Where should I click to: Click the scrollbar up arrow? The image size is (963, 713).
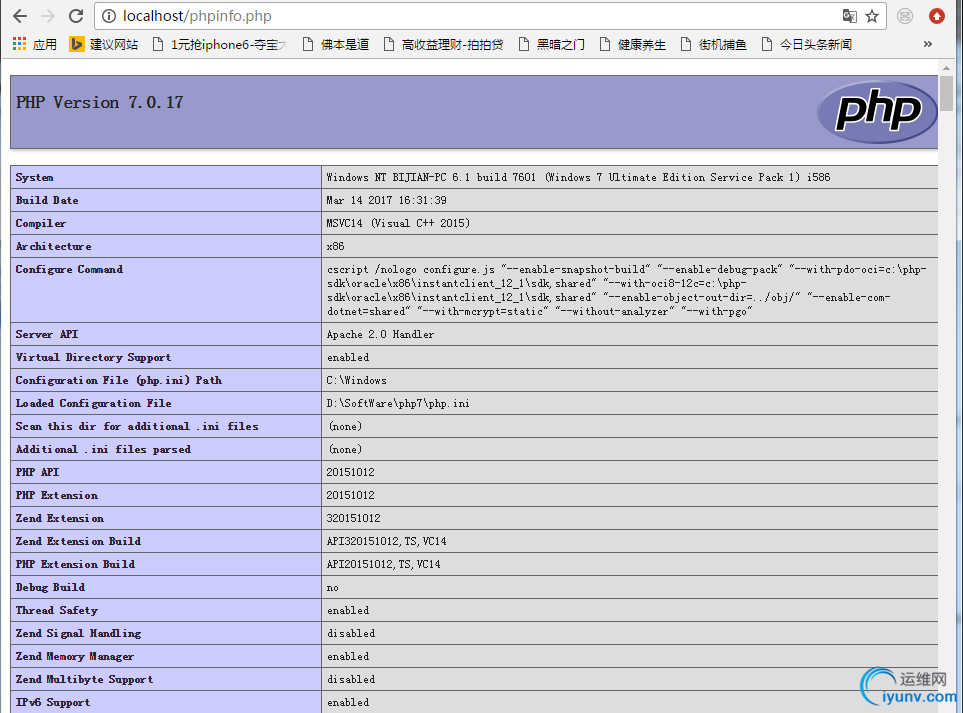click(x=946, y=68)
